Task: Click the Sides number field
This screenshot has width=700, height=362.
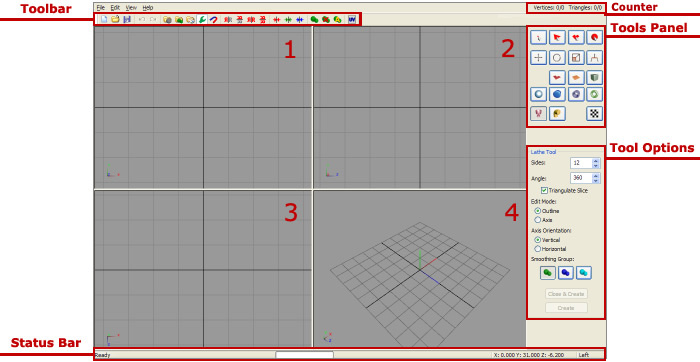Action: (x=581, y=163)
